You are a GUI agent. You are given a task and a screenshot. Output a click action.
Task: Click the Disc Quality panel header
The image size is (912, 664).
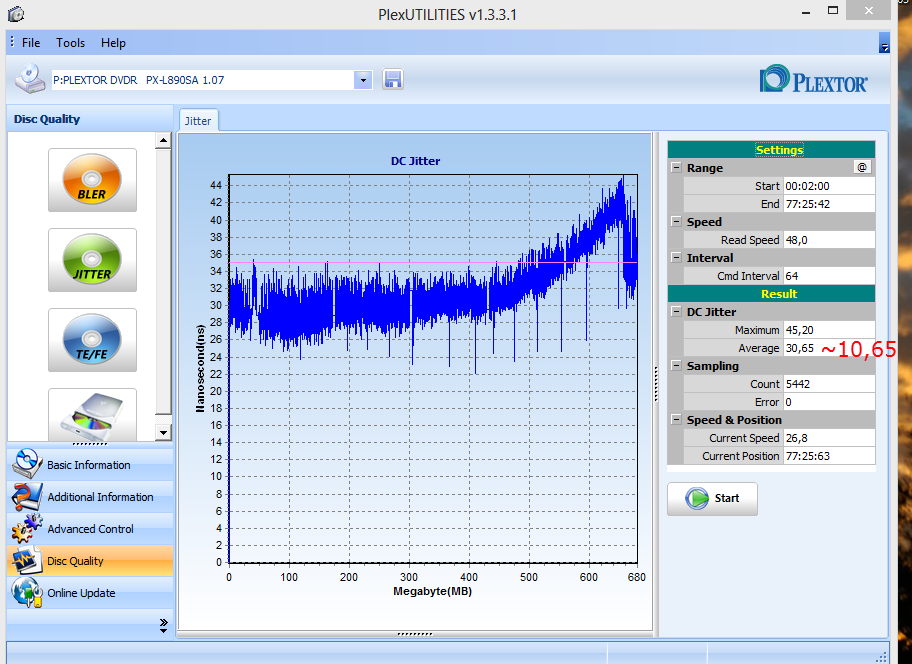(90, 119)
